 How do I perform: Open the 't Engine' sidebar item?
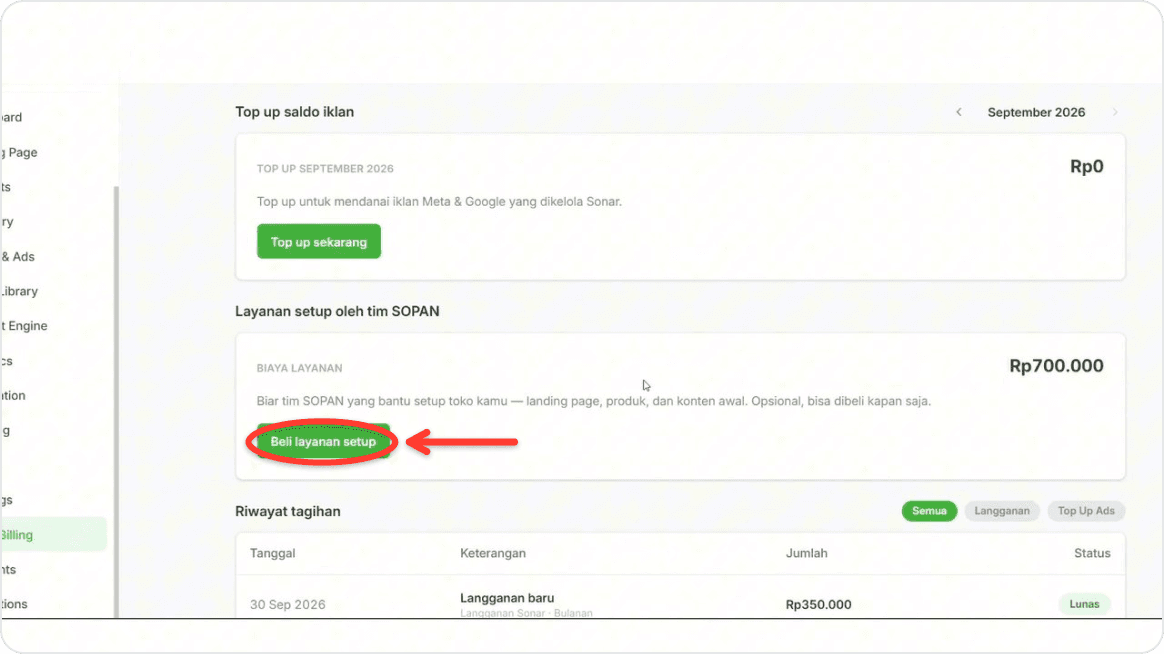coord(24,325)
